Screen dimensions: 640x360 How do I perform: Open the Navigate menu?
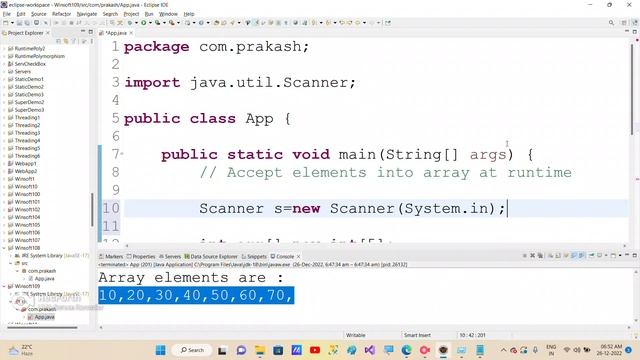pos(87,14)
